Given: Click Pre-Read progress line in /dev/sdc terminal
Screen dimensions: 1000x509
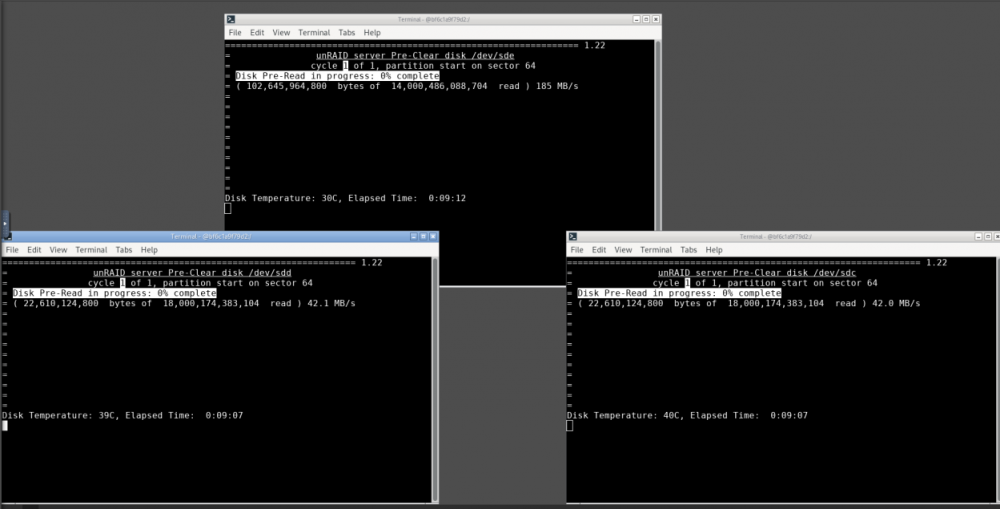Looking at the screenshot, I should click(679, 293).
